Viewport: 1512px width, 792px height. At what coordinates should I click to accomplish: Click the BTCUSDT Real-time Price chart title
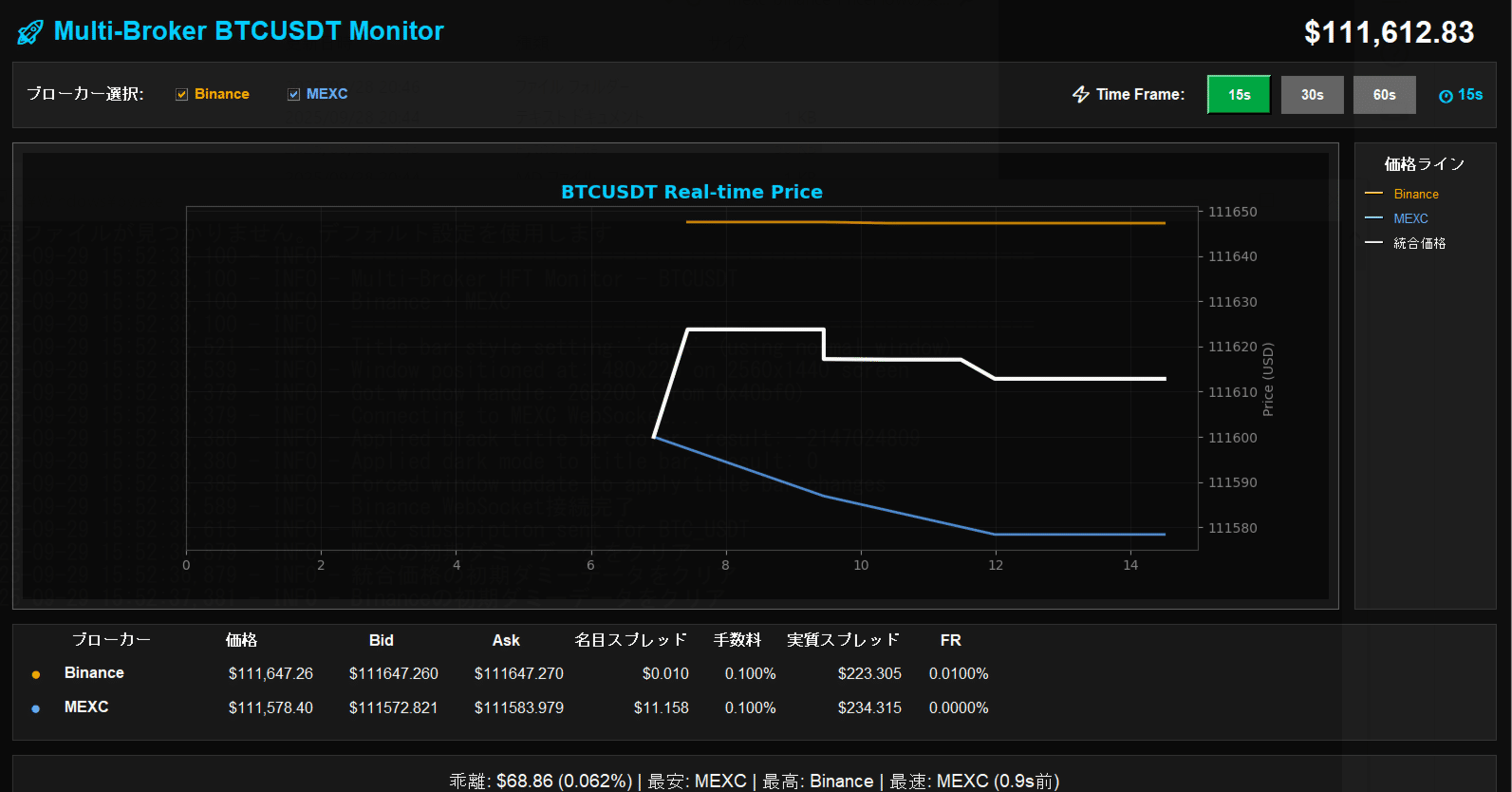click(x=692, y=192)
